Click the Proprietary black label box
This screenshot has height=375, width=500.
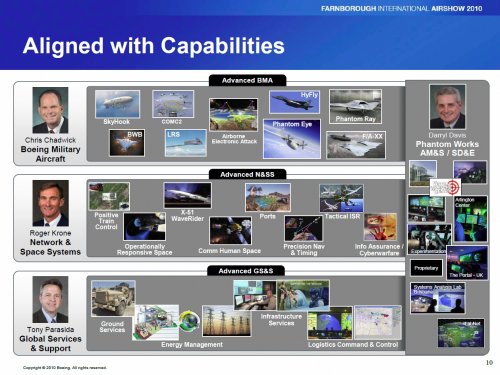tap(426, 268)
